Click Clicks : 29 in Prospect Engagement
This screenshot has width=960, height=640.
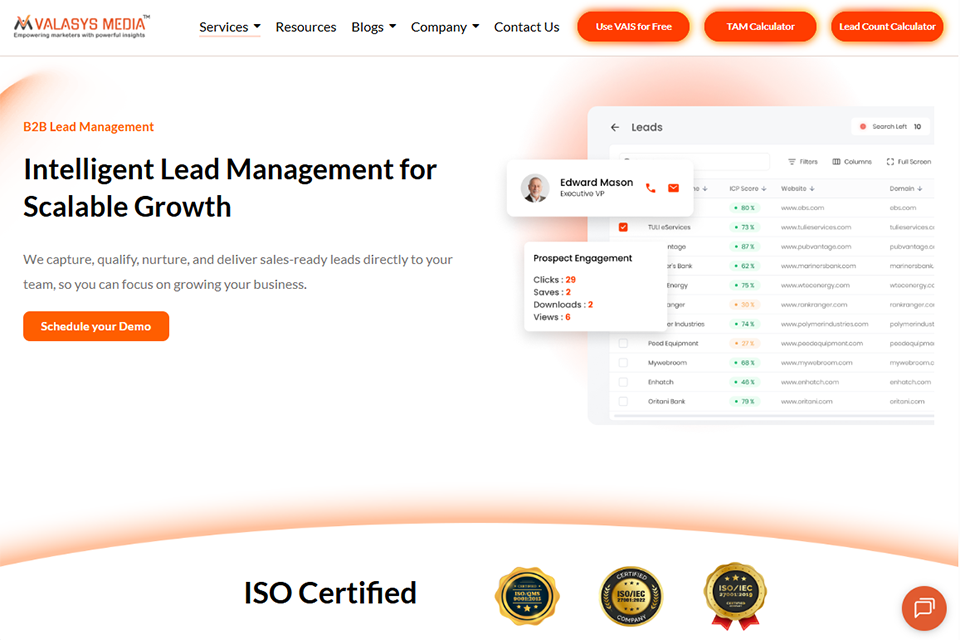pos(554,279)
